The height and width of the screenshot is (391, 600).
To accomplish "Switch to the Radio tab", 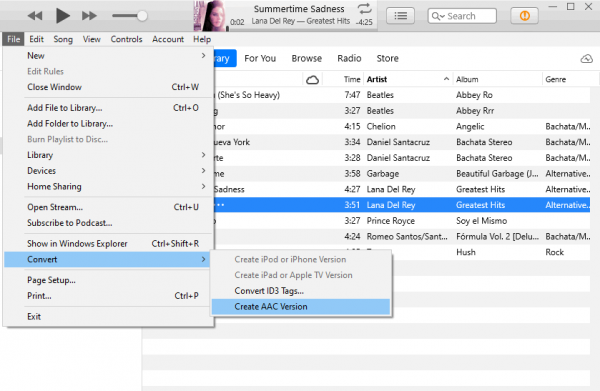I will pos(349,58).
